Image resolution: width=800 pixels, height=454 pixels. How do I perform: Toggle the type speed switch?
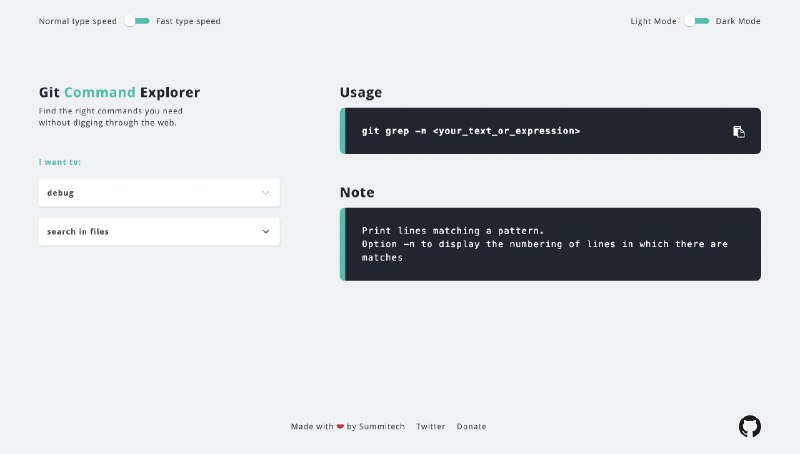(x=137, y=21)
